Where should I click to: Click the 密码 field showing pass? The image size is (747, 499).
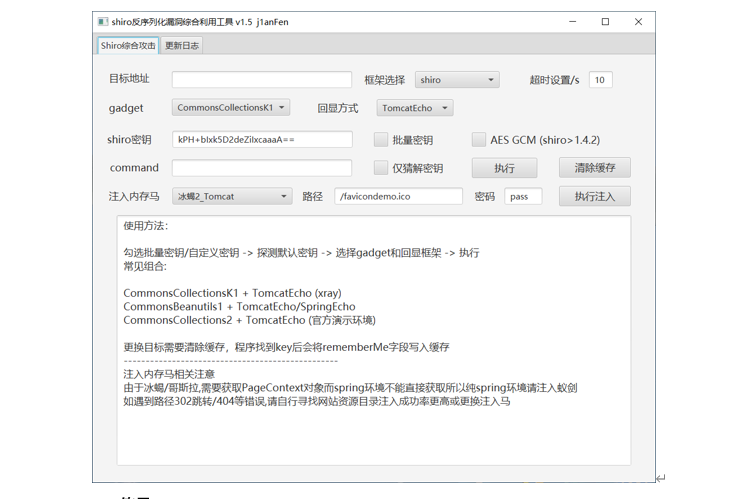tap(523, 196)
